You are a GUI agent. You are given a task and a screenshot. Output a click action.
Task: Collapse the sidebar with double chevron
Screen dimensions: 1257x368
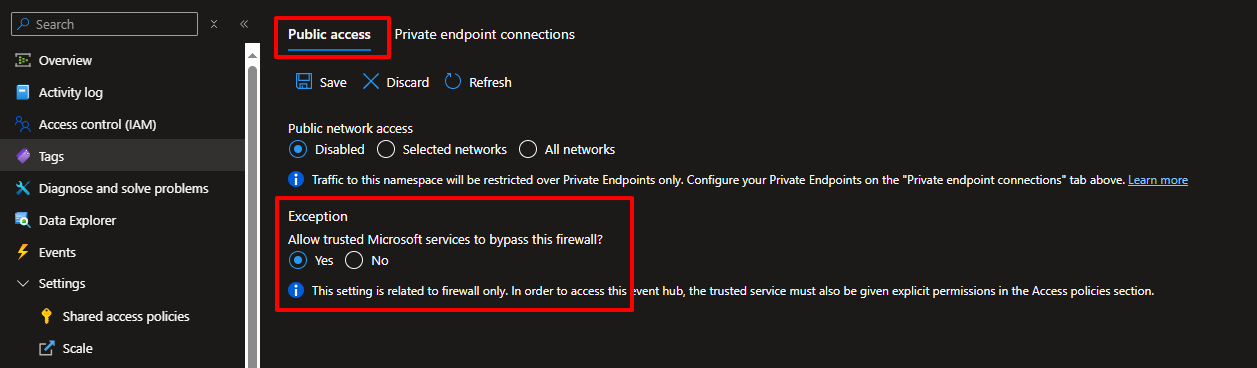[244, 24]
